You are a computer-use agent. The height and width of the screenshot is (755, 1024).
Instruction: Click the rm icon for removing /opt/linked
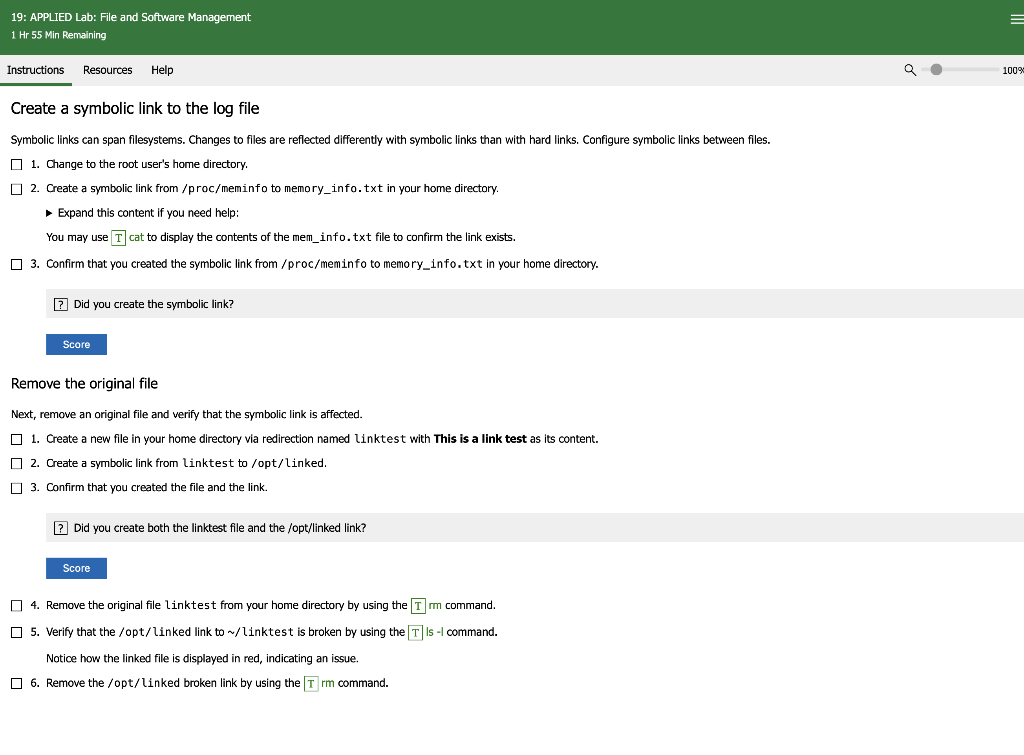pyautogui.click(x=311, y=683)
